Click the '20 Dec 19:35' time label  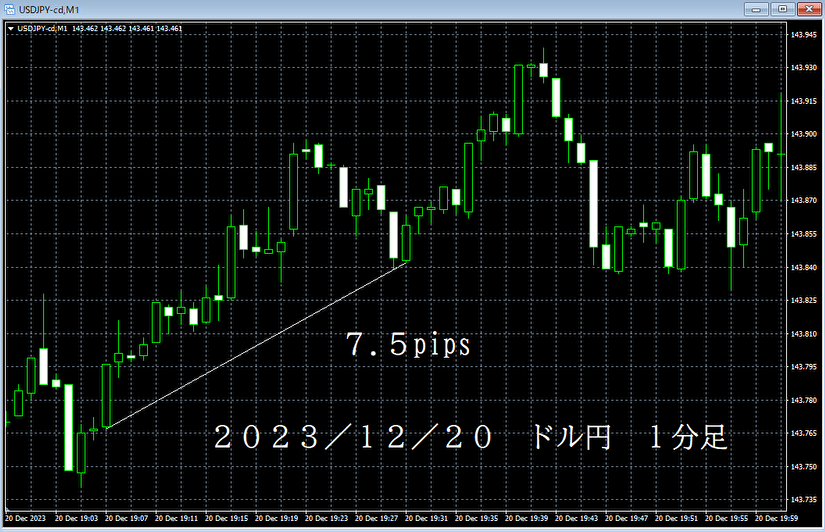point(476,518)
